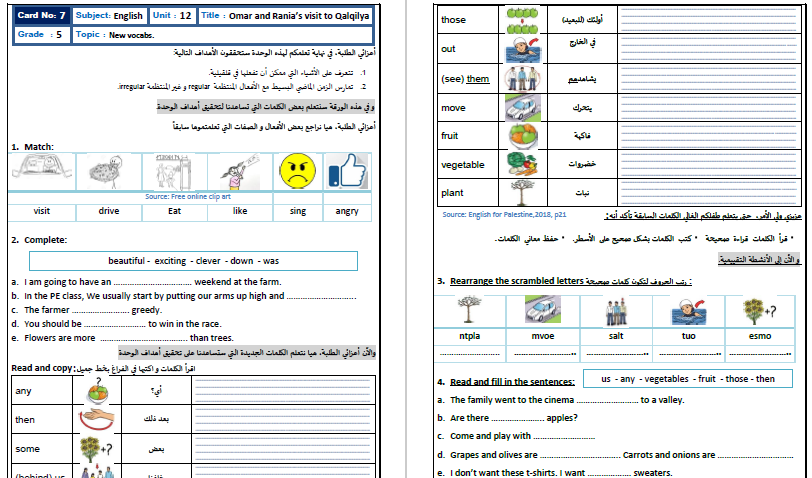Click the scrambled word 'esmo'
The height and width of the screenshot is (478, 812).
tap(760, 336)
